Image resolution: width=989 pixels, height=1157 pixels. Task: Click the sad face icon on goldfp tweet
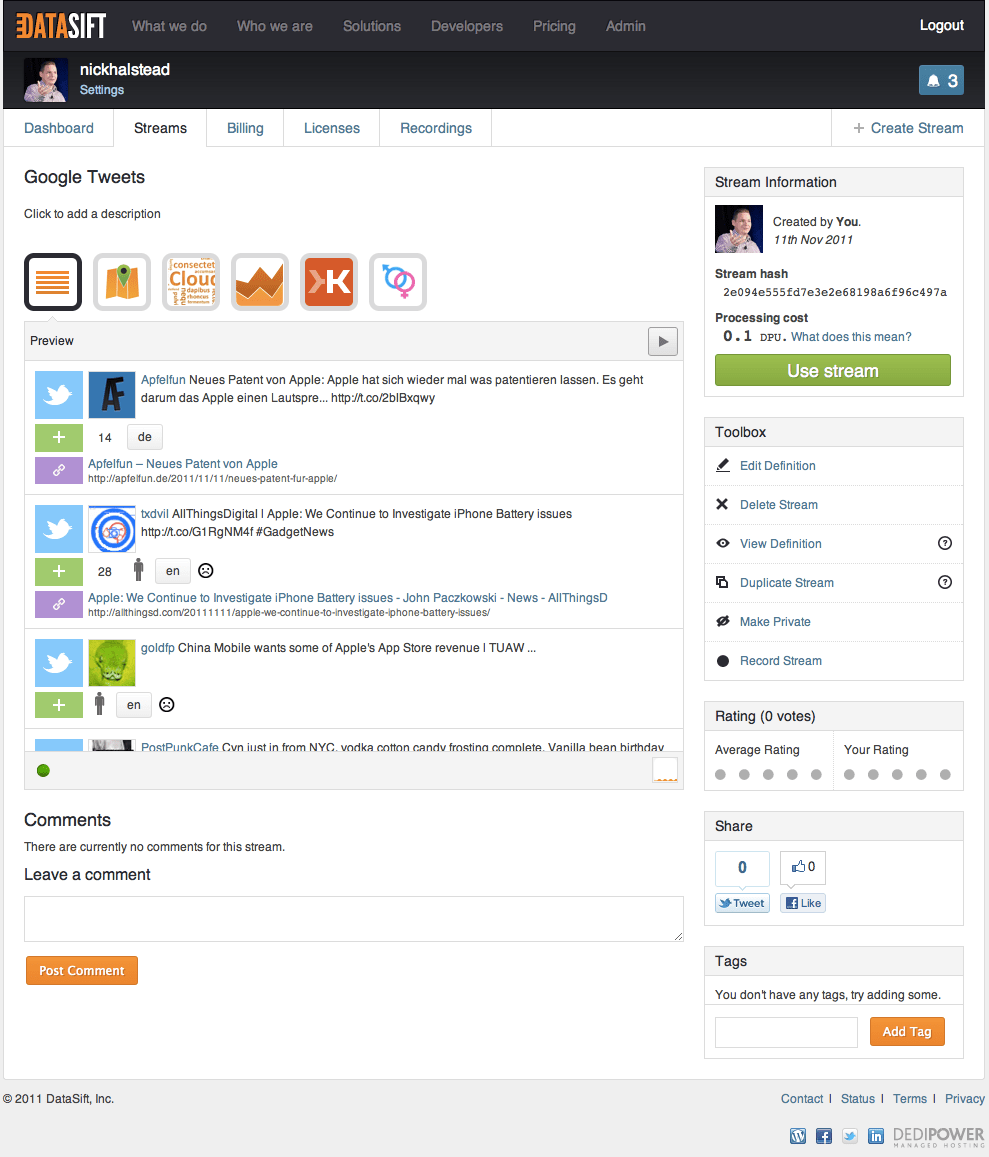pyautogui.click(x=167, y=705)
